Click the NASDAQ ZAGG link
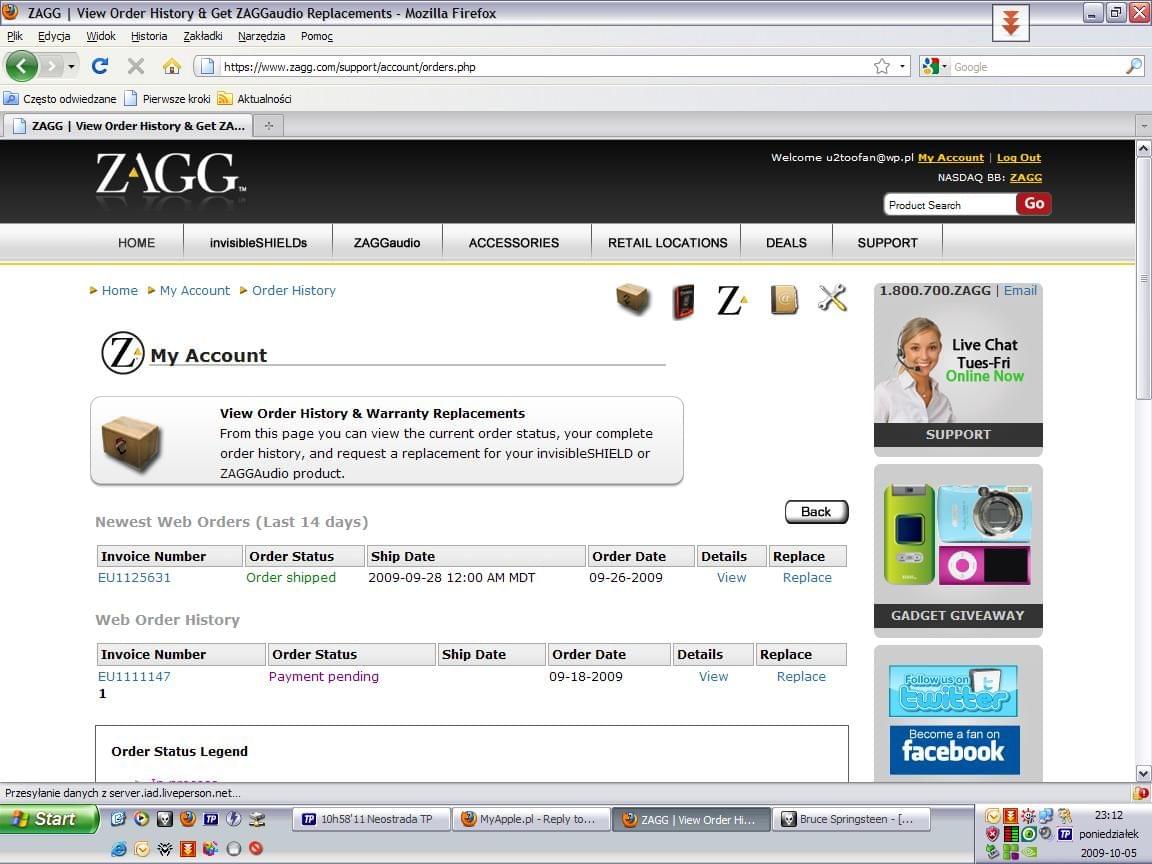Image resolution: width=1152 pixels, height=864 pixels. coord(1026,177)
